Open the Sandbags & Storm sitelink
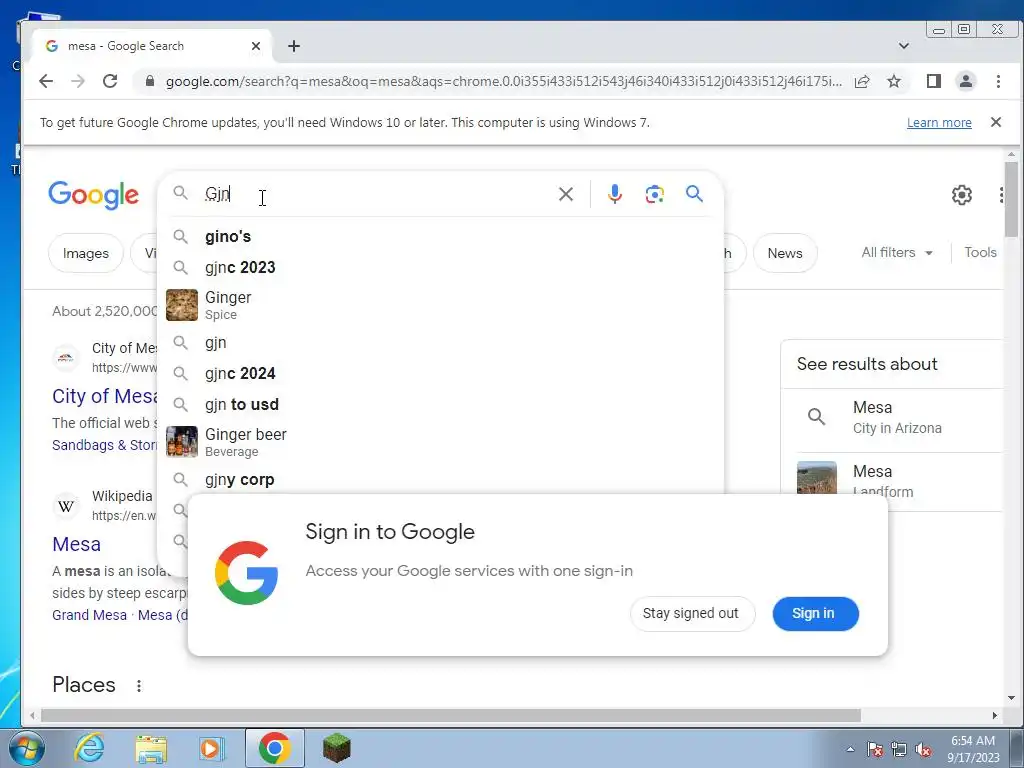 (x=104, y=445)
